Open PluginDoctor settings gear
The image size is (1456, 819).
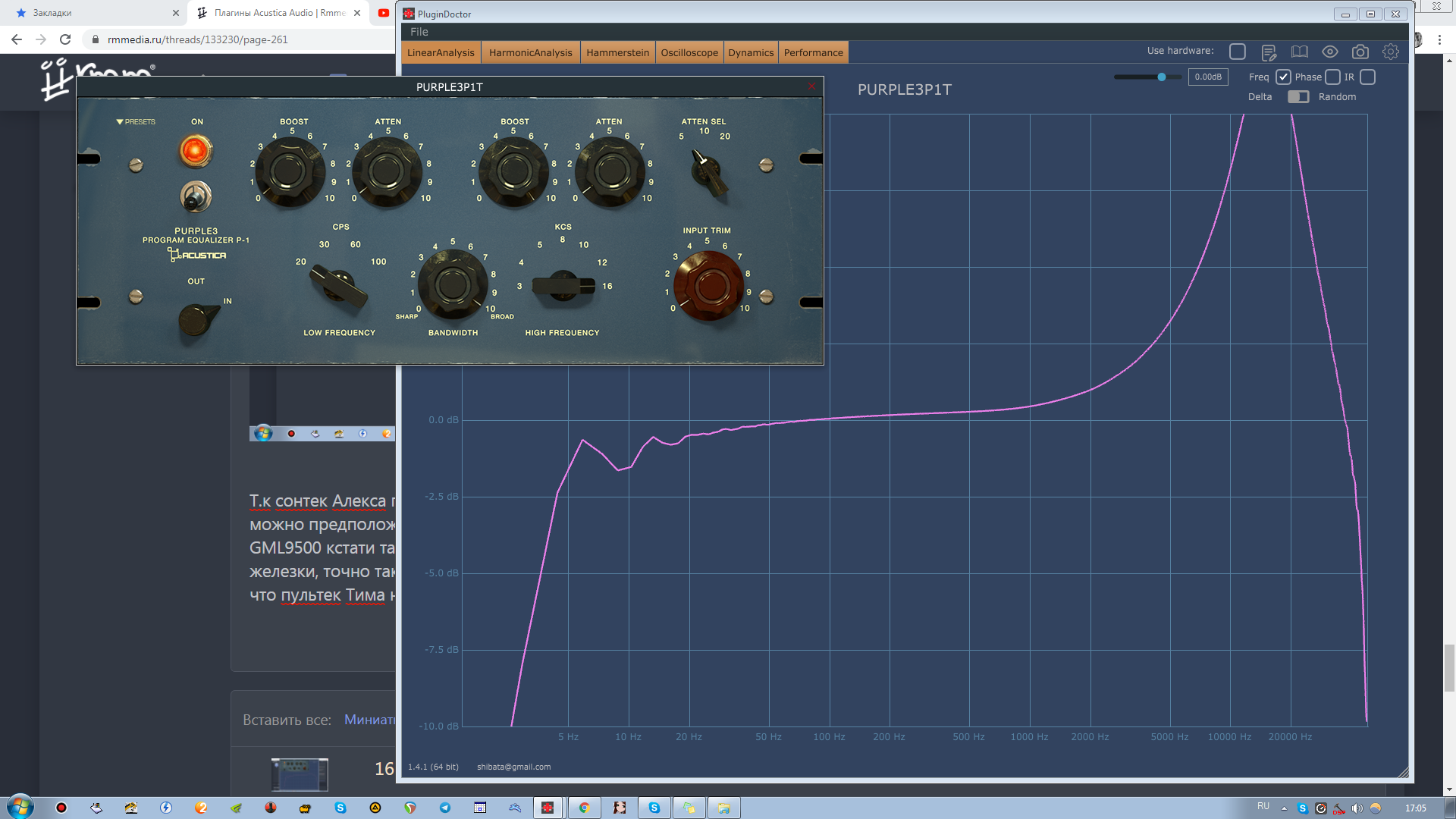click(x=1391, y=52)
